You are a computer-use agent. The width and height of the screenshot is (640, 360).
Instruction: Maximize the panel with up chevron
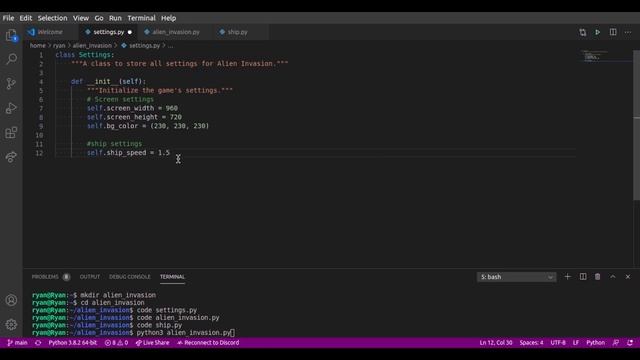(x=613, y=277)
